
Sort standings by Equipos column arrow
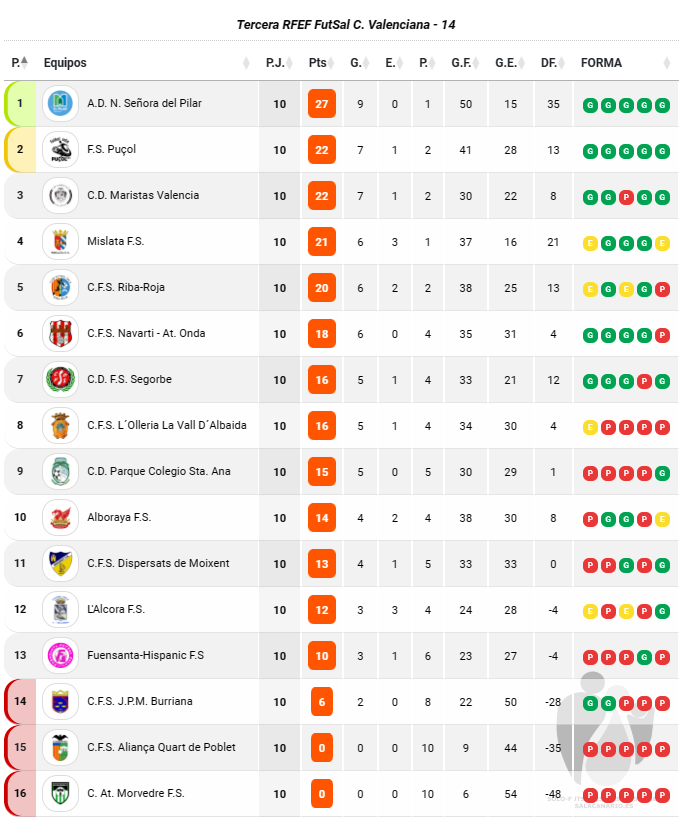click(246, 63)
